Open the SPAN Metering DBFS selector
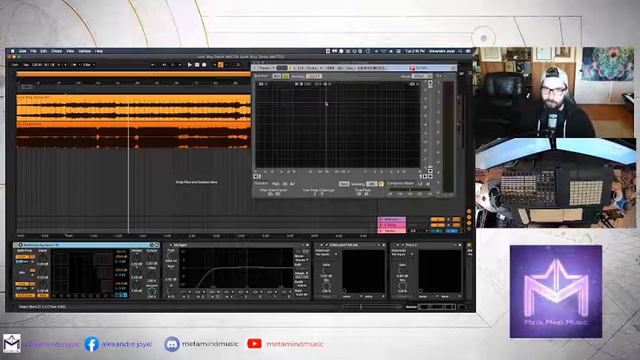 coord(371,184)
